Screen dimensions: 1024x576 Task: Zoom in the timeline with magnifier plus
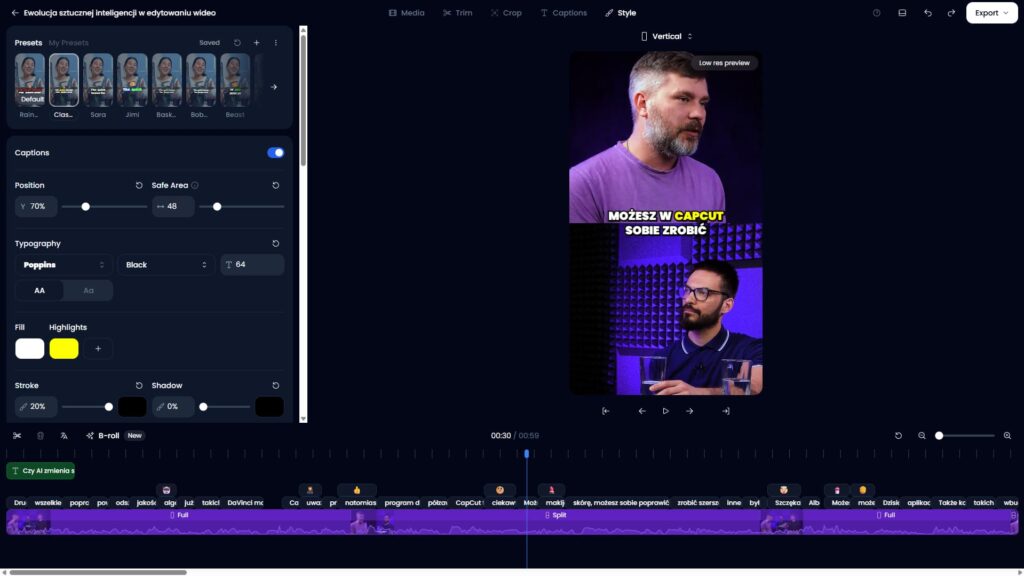pos(1007,436)
